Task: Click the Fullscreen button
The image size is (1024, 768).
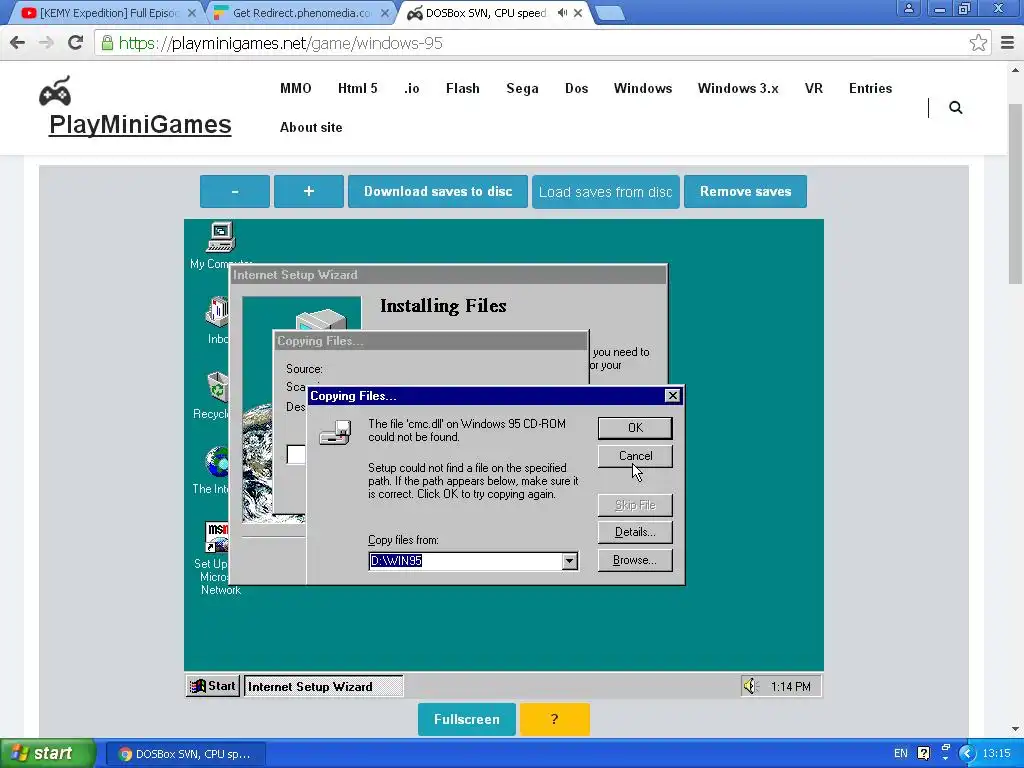Action: (x=467, y=719)
